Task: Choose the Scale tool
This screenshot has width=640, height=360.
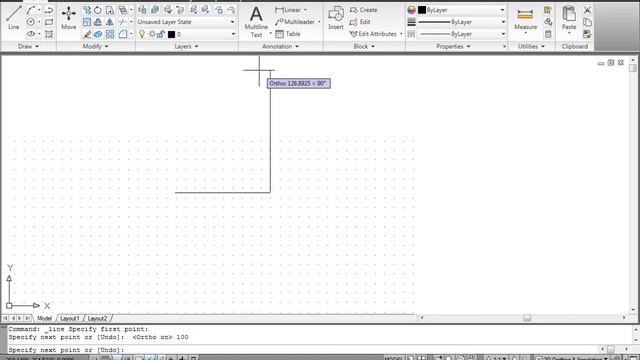Action: click(x=87, y=22)
